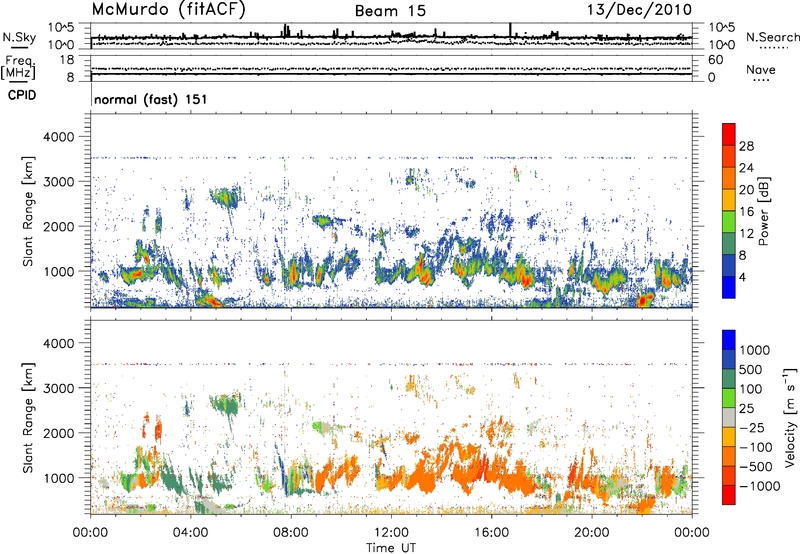
Task: Click the Velocity color bar blue top segment
Action: pyautogui.click(x=729, y=340)
